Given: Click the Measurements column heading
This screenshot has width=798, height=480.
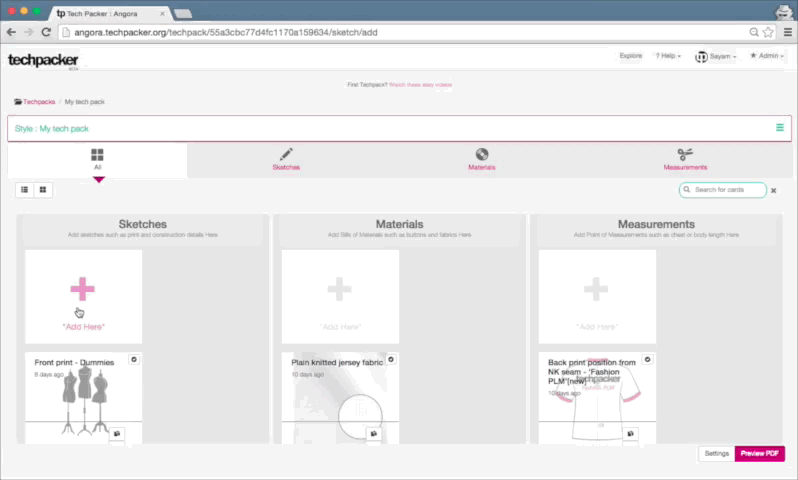Looking at the screenshot, I should (656, 224).
